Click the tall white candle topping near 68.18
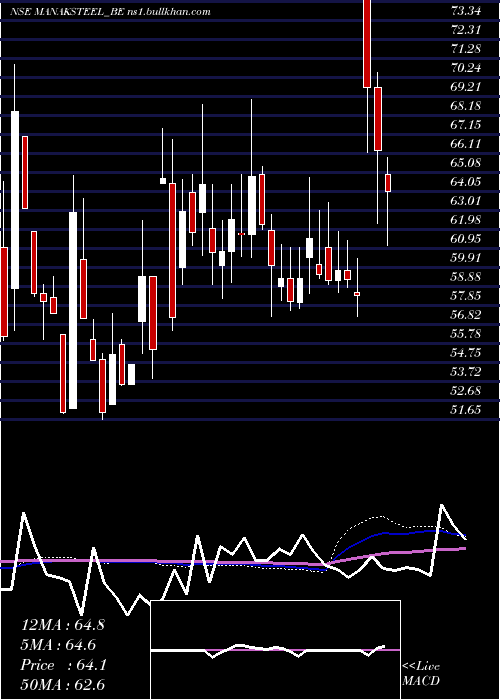500x700 pixels. click(15, 200)
